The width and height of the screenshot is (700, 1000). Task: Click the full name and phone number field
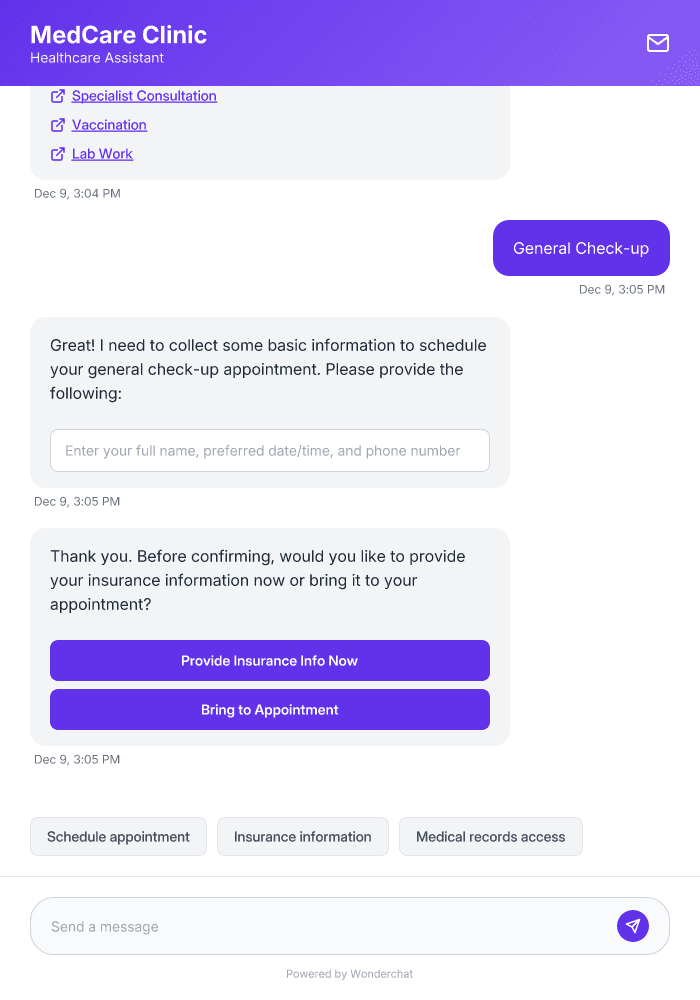coord(269,450)
